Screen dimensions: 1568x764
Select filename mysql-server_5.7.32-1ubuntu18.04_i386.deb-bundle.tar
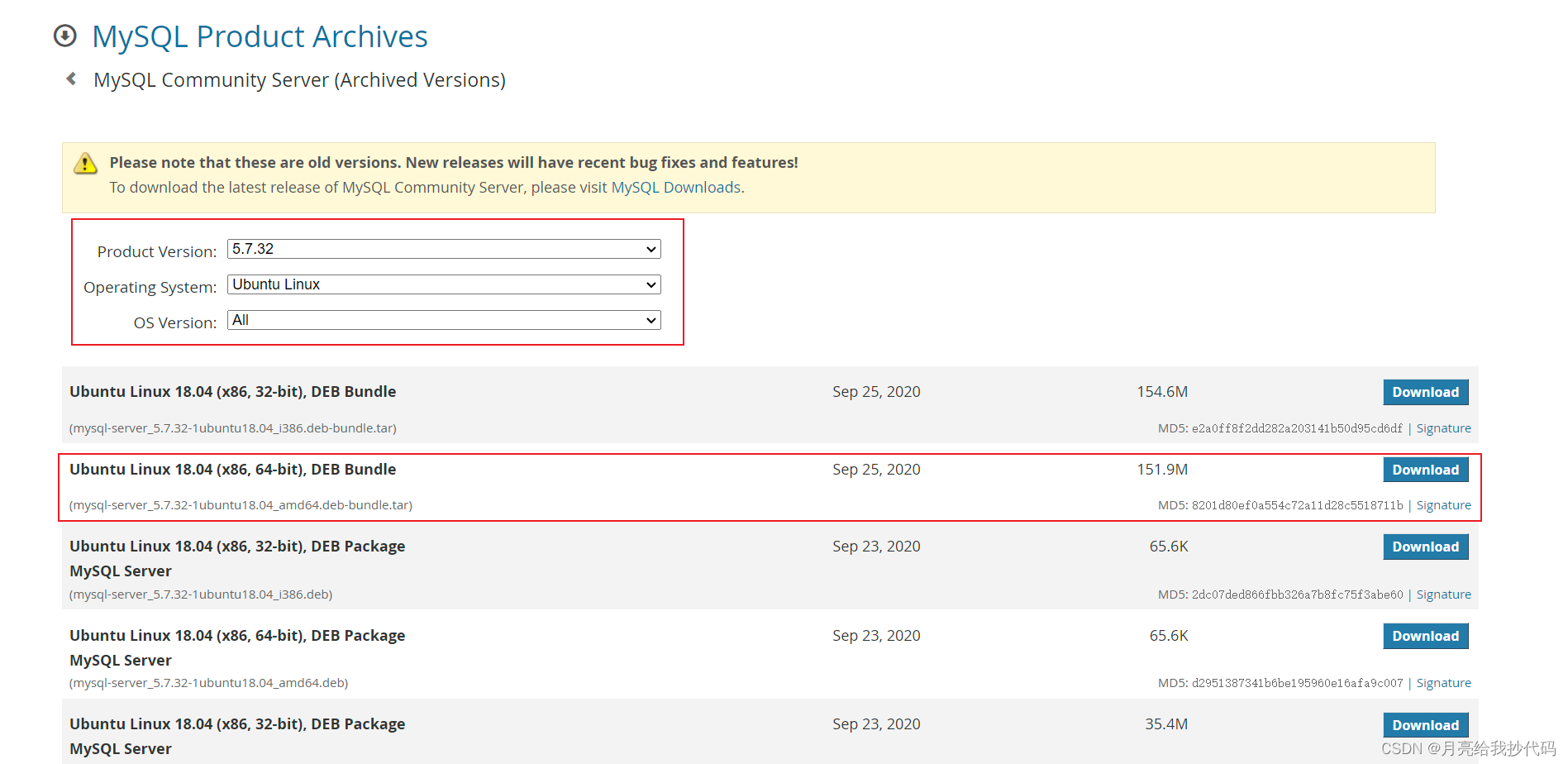tap(233, 428)
